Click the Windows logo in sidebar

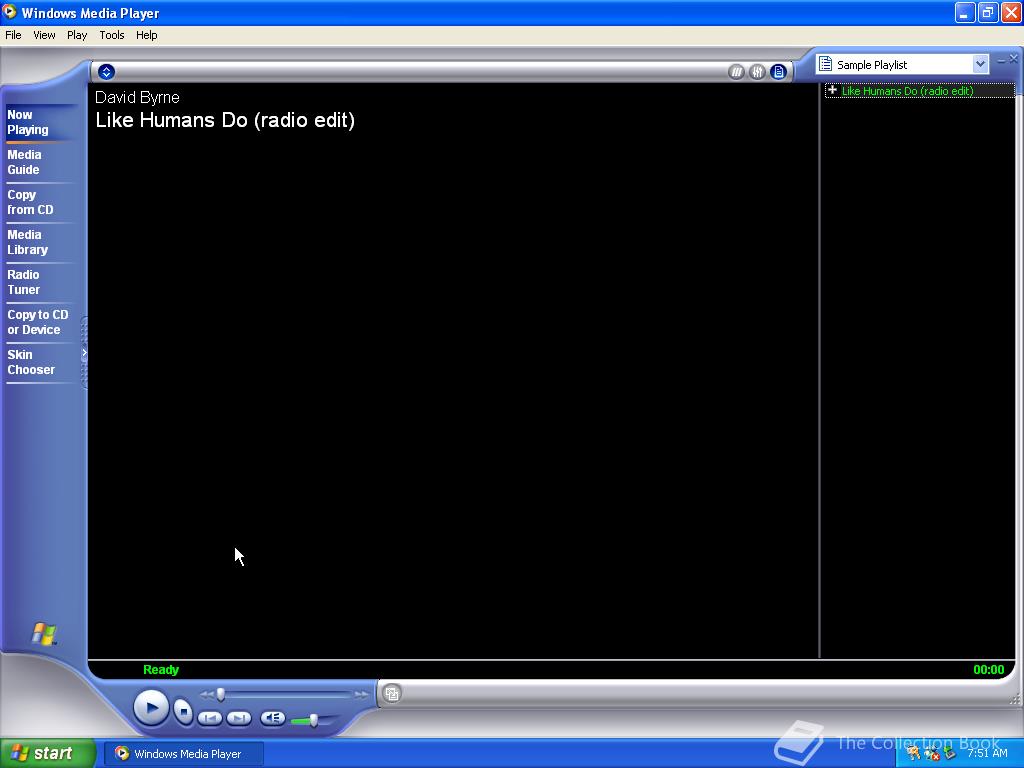tap(44, 633)
